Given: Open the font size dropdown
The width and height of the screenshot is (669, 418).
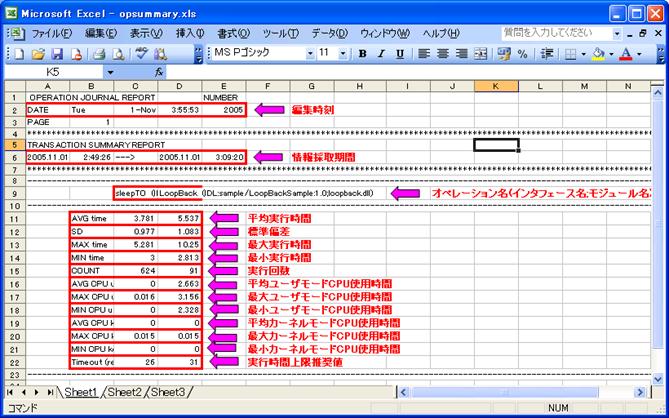Looking at the screenshot, I should (x=343, y=54).
